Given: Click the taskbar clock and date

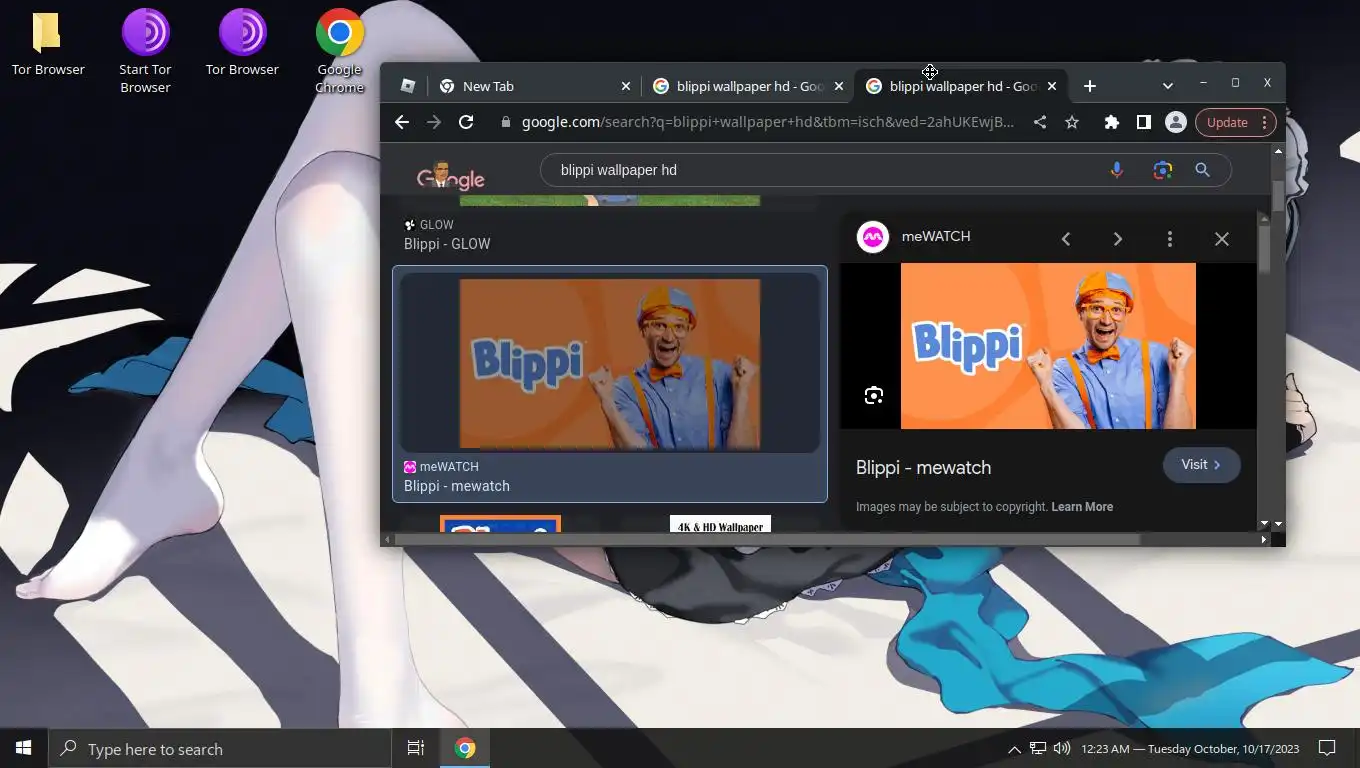Looking at the screenshot, I should click(1190, 748).
